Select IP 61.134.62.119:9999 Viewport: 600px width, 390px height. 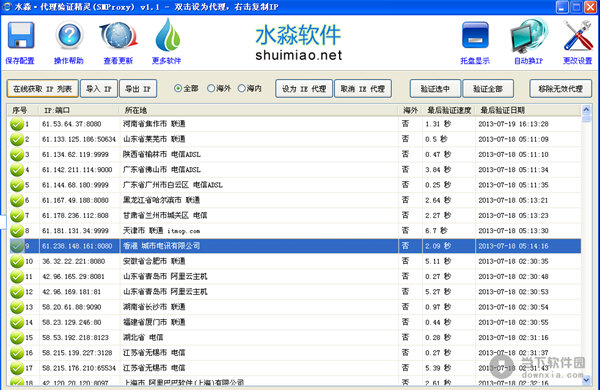75,155
